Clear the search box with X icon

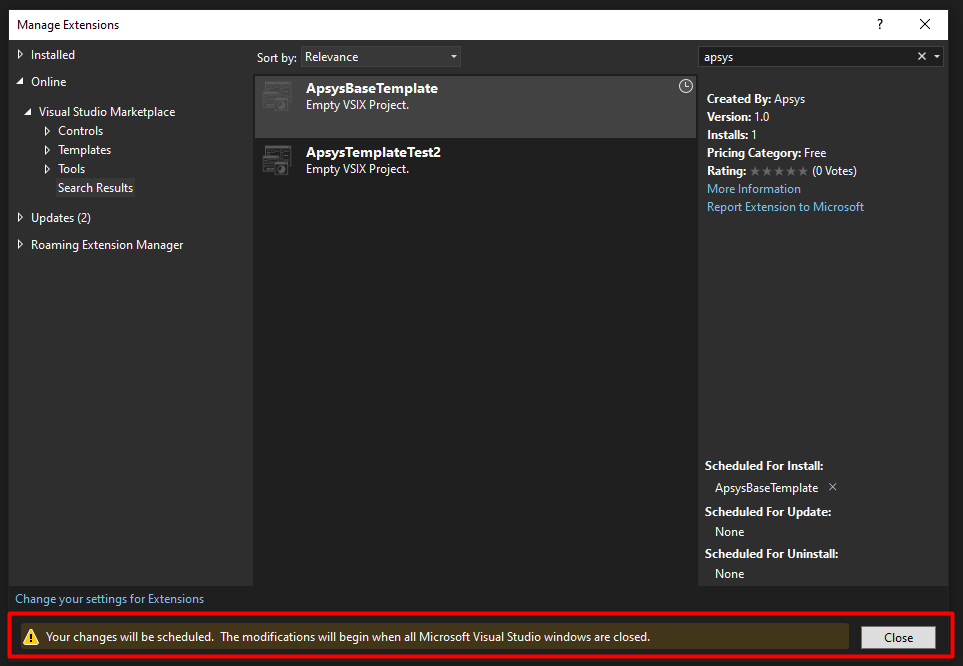click(922, 57)
